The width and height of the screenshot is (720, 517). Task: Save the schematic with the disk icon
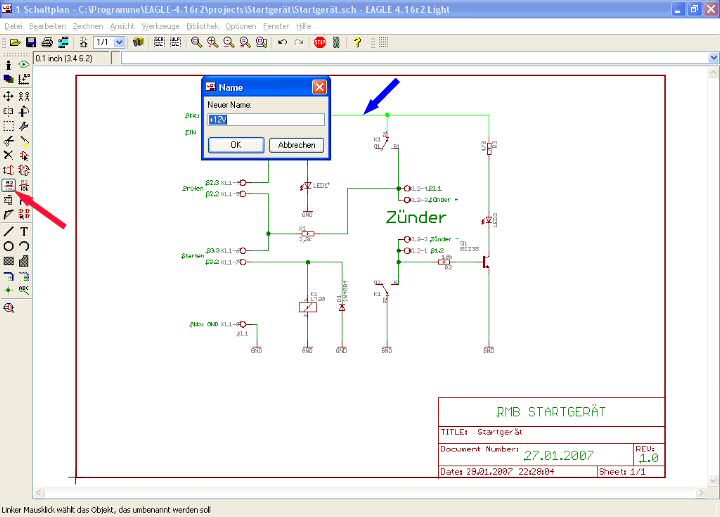coord(31,43)
